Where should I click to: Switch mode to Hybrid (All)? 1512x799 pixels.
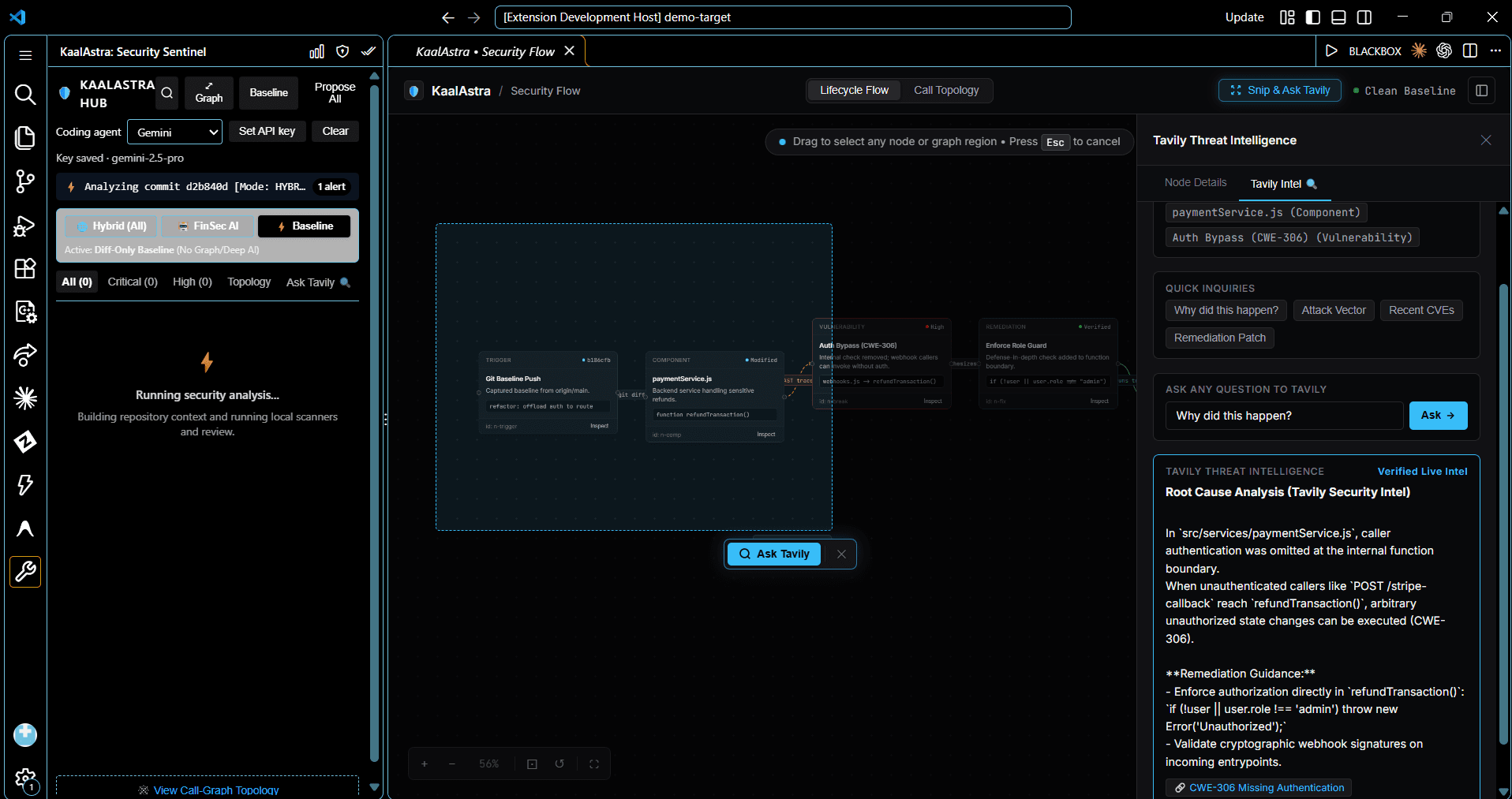pyautogui.click(x=111, y=226)
